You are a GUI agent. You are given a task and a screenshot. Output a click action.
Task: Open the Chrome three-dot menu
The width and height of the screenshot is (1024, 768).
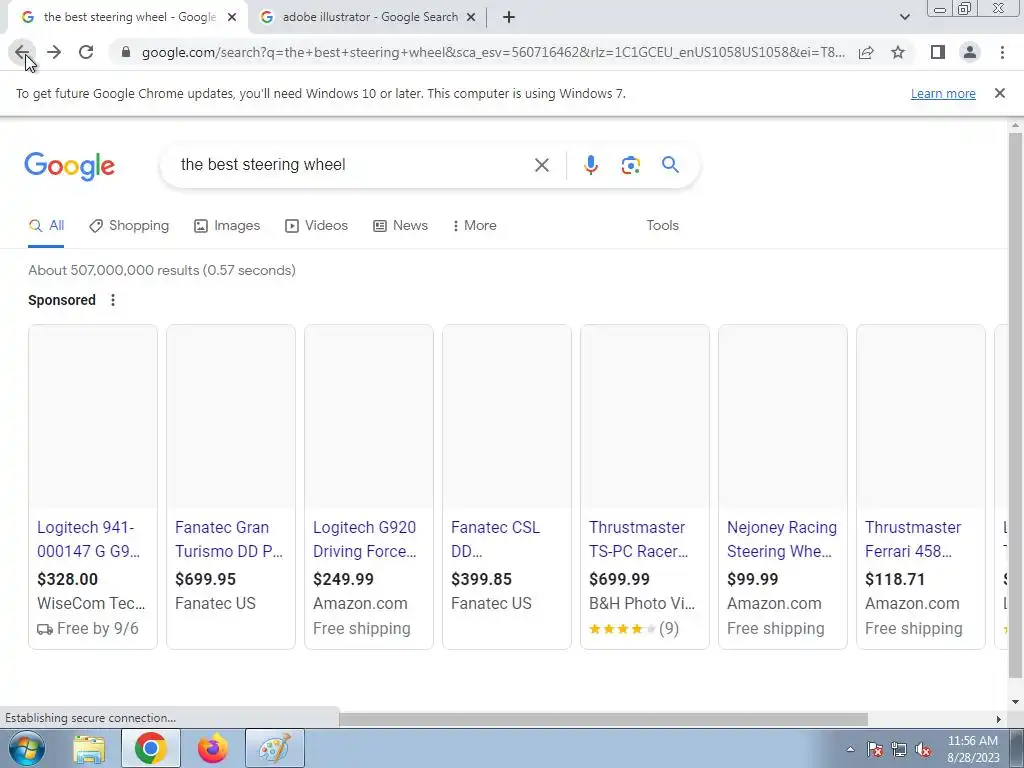click(1002, 52)
